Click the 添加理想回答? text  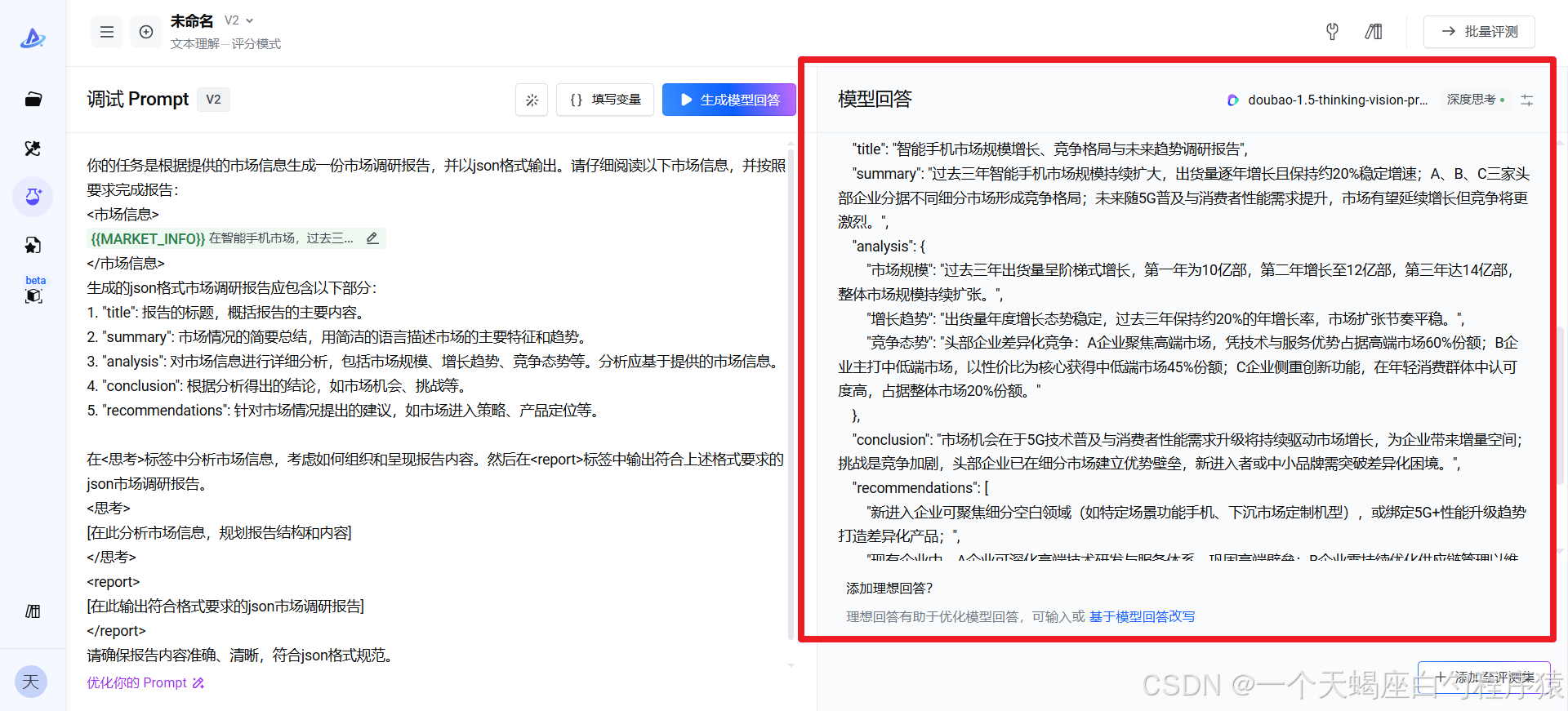point(889,588)
